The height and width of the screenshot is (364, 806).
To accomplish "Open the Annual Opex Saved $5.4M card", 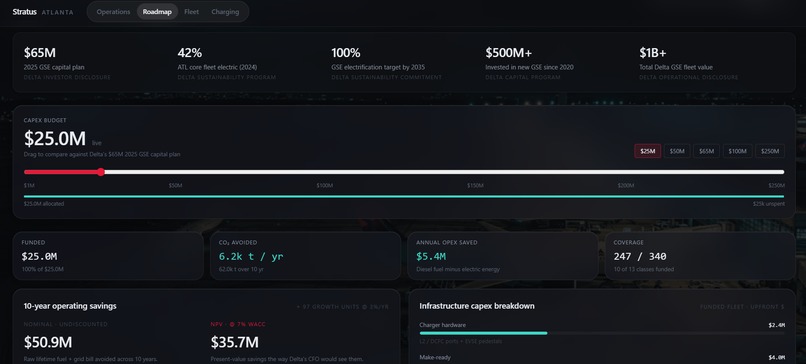I will [x=503, y=256].
